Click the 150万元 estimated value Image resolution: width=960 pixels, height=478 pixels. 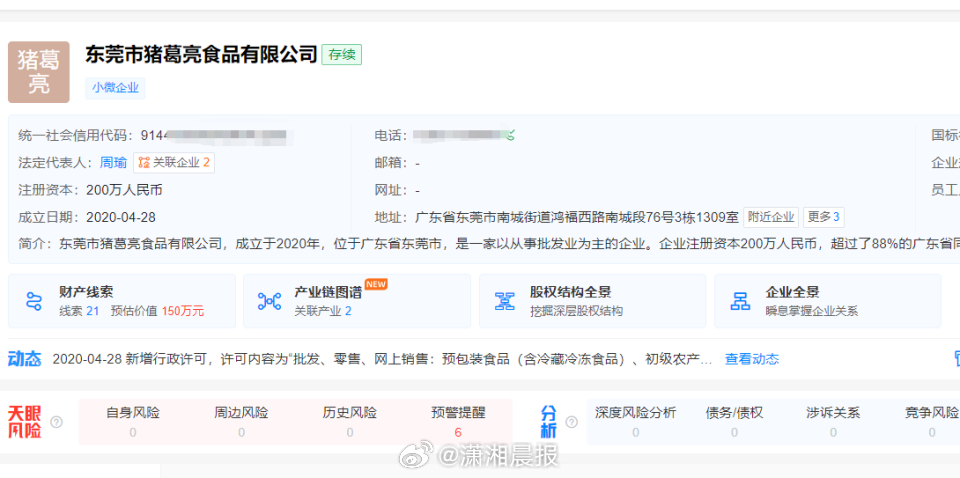183,311
